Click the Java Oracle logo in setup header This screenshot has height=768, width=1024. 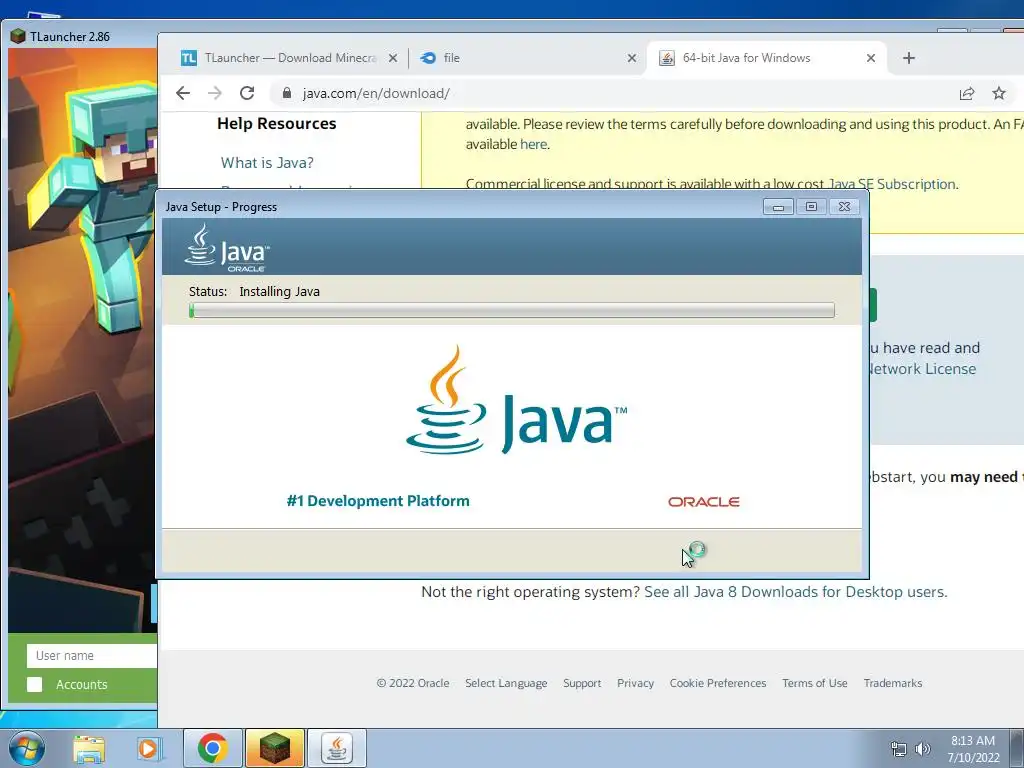pyautogui.click(x=227, y=248)
